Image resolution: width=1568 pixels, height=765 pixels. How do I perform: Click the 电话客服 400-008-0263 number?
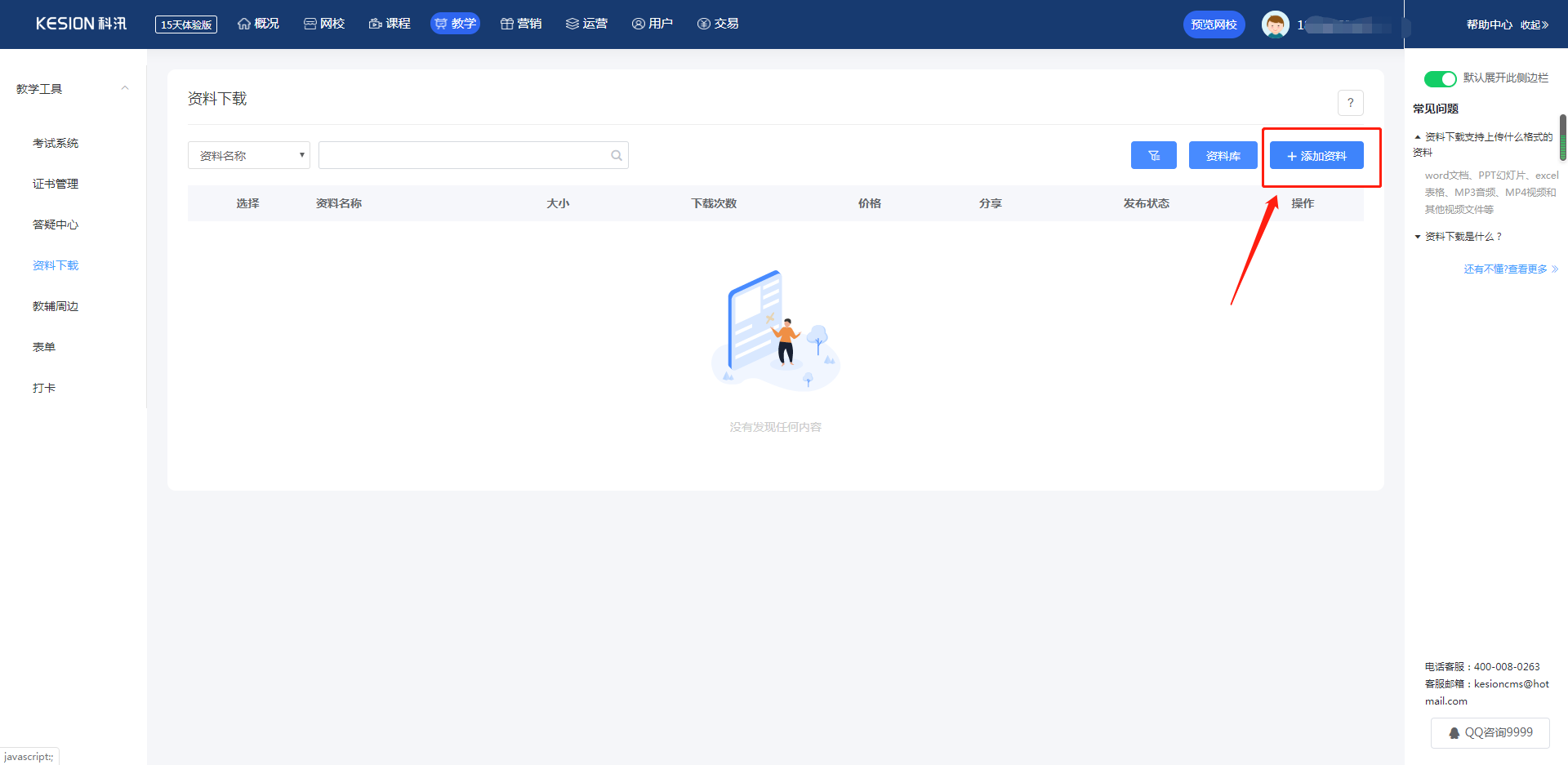(1507, 667)
